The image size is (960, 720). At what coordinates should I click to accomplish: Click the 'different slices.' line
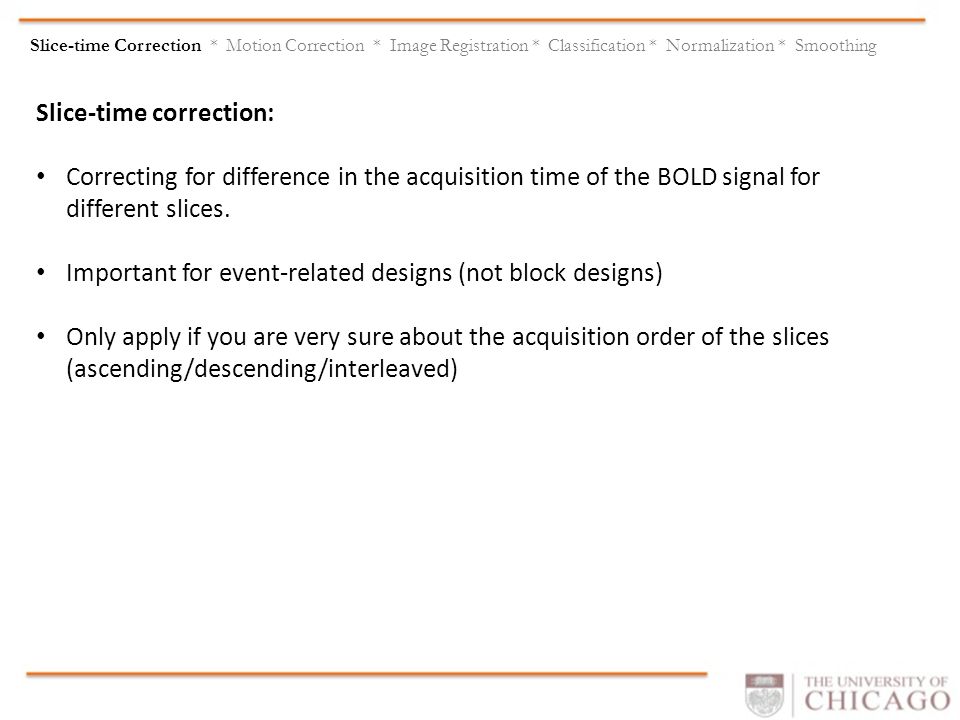click(x=148, y=209)
